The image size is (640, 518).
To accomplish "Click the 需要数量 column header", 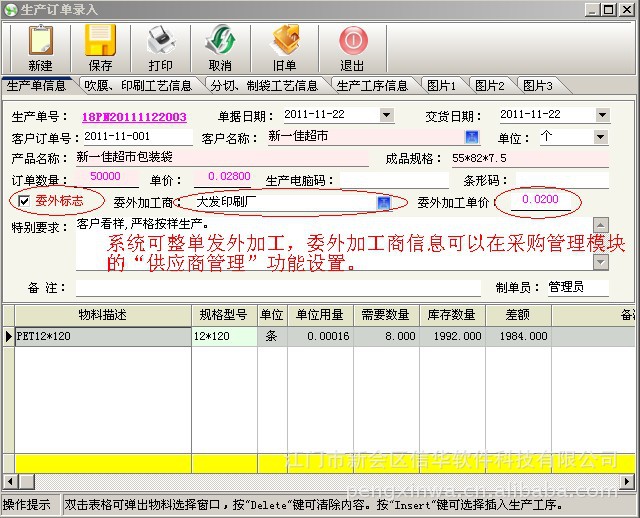I will [386, 315].
